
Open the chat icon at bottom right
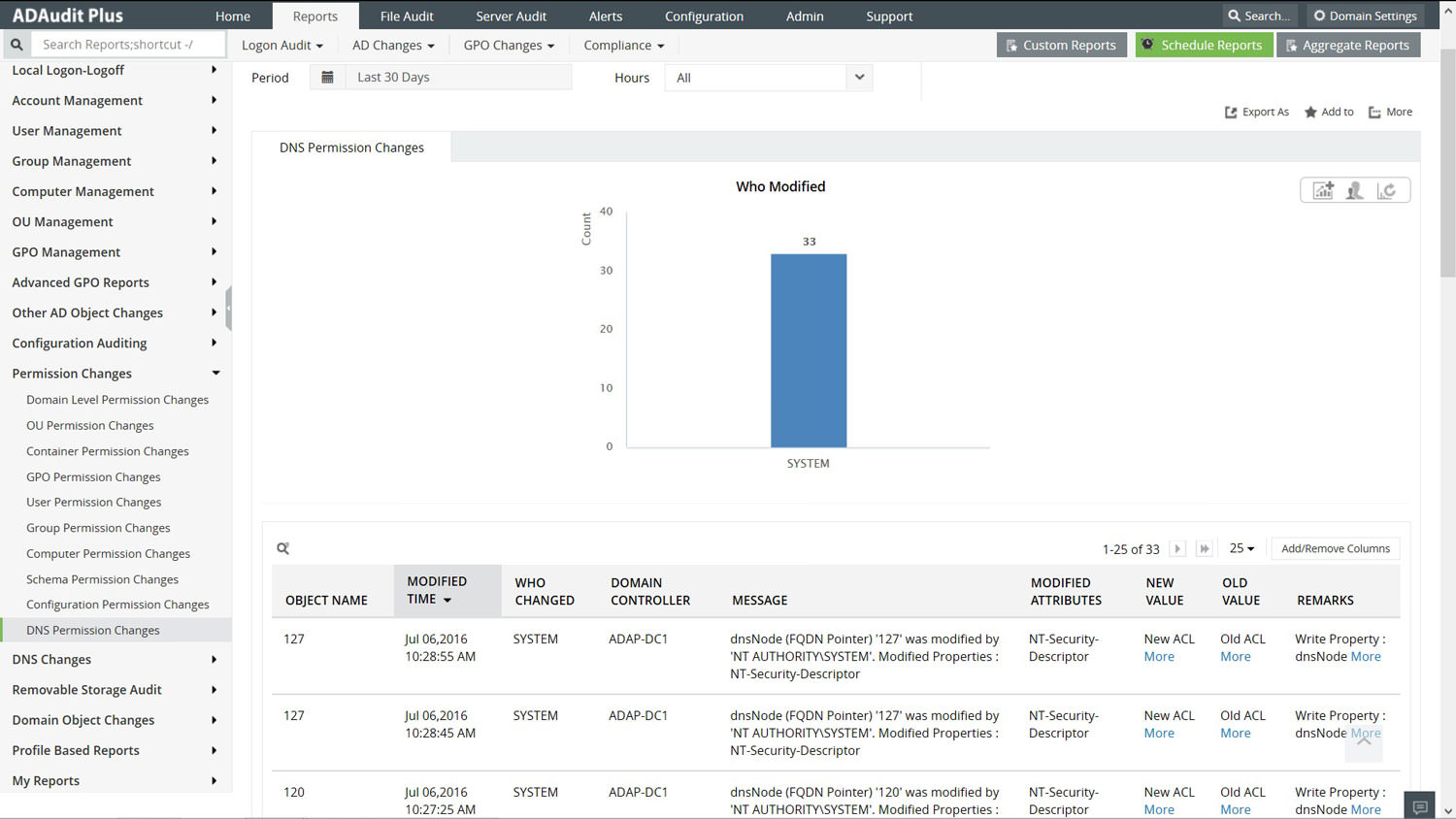coord(1420,806)
